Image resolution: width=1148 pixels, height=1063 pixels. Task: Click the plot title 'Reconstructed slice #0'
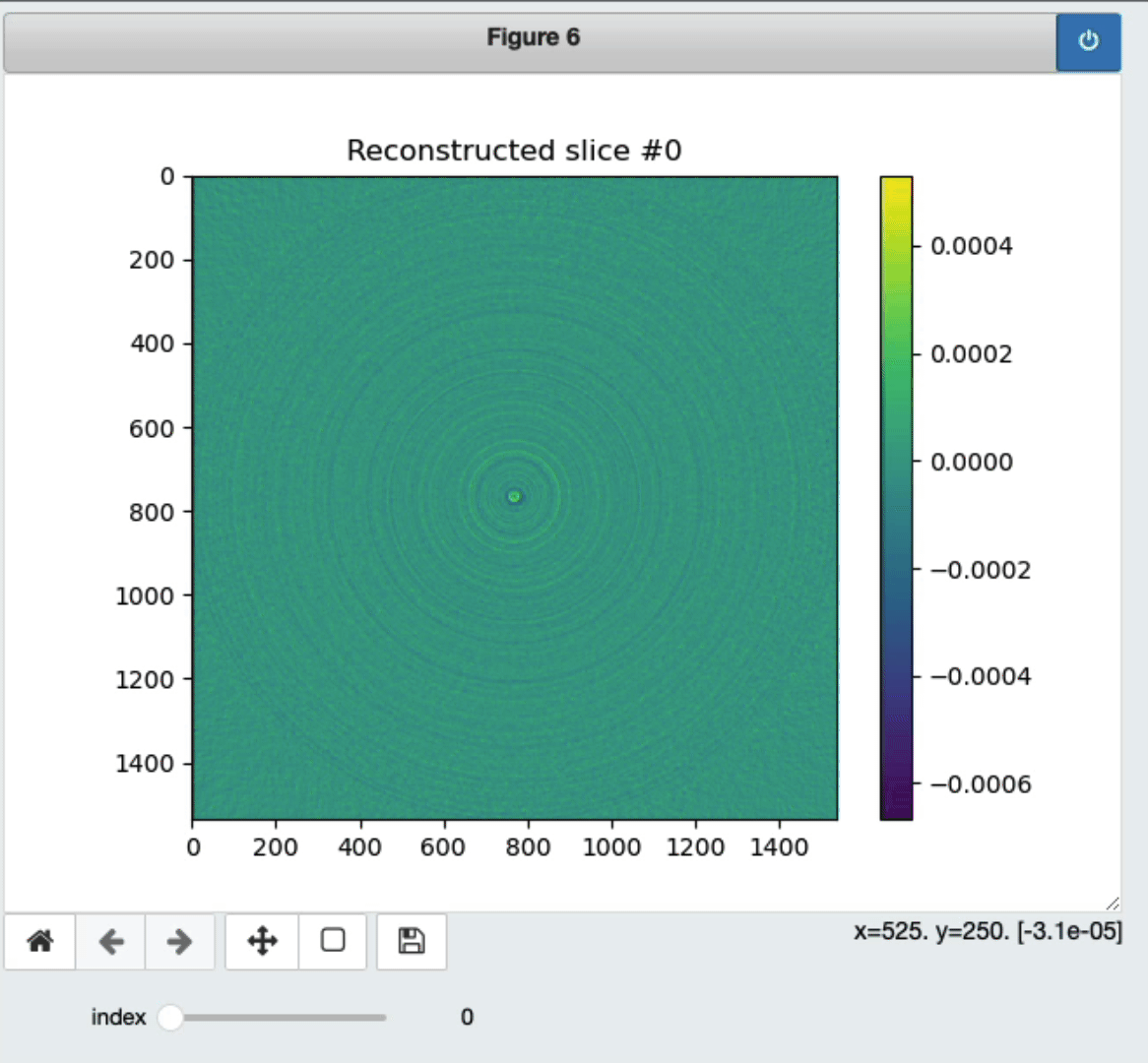(514, 151)
